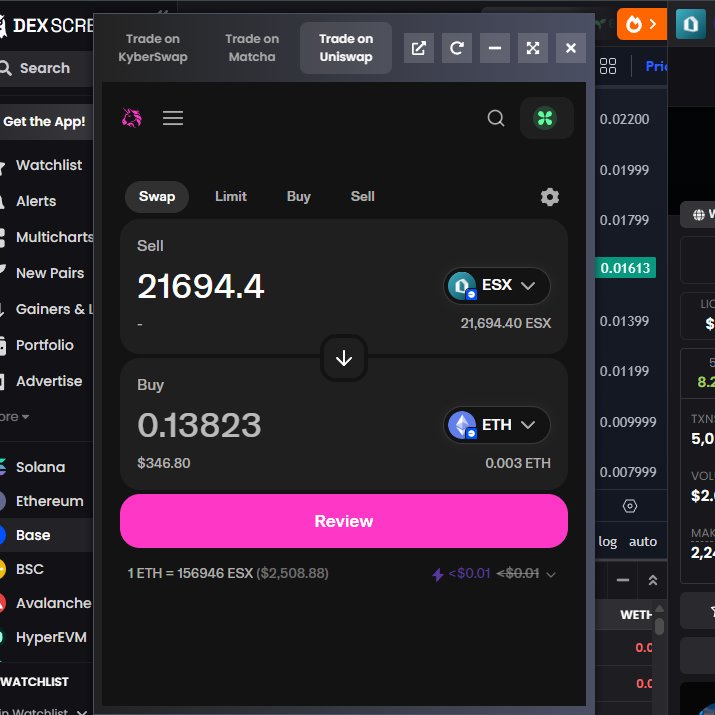Click orange fire trending button
Image resolution: width=715 pixels, height=715 pixels.
point(642,24)
